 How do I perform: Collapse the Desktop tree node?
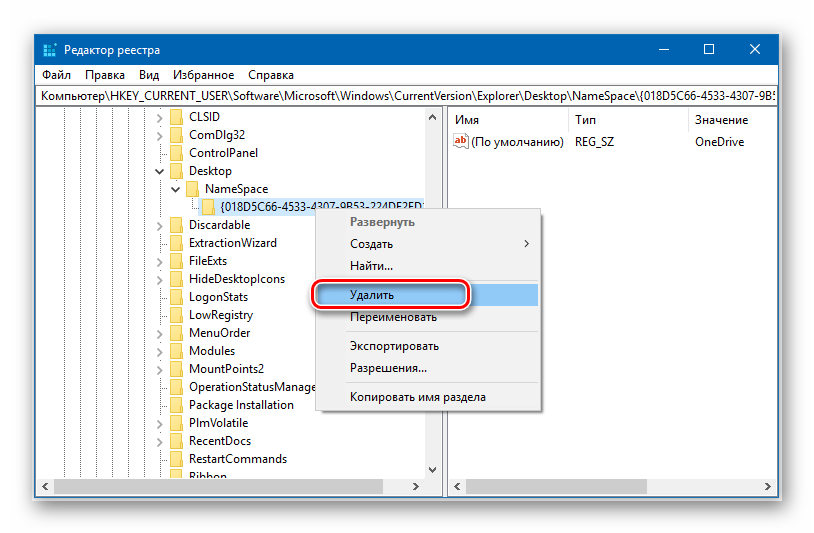coord(160,171)
